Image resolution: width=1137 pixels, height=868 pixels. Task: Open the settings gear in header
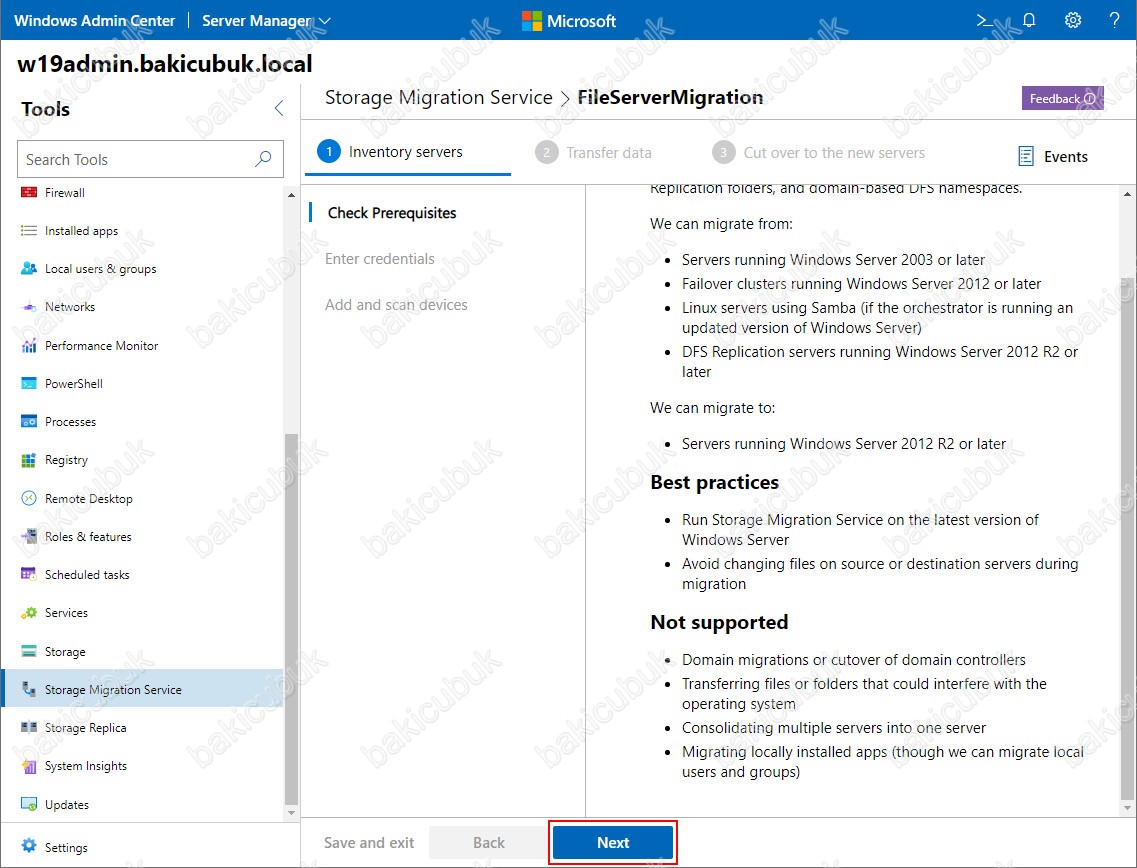click(x=1073, y=20)
